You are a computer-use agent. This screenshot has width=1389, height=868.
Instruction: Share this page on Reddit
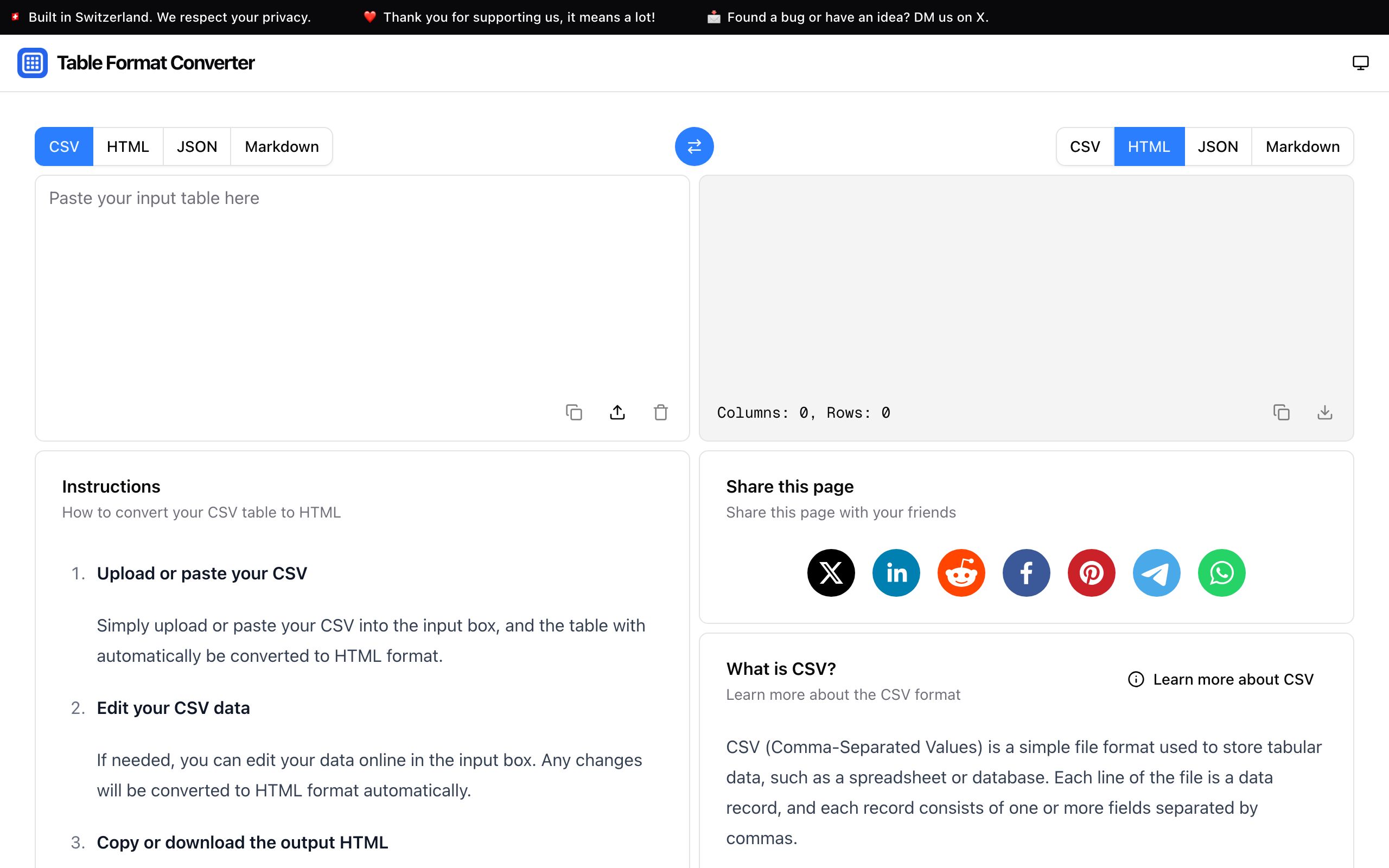tap(961, 573)
